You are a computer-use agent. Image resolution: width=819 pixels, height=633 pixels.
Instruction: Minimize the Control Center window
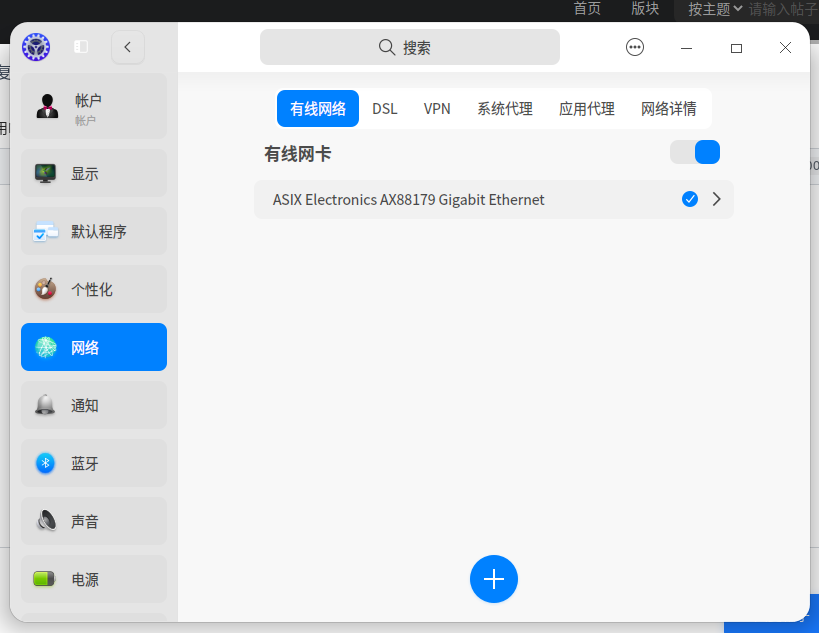tap(686, 48)
